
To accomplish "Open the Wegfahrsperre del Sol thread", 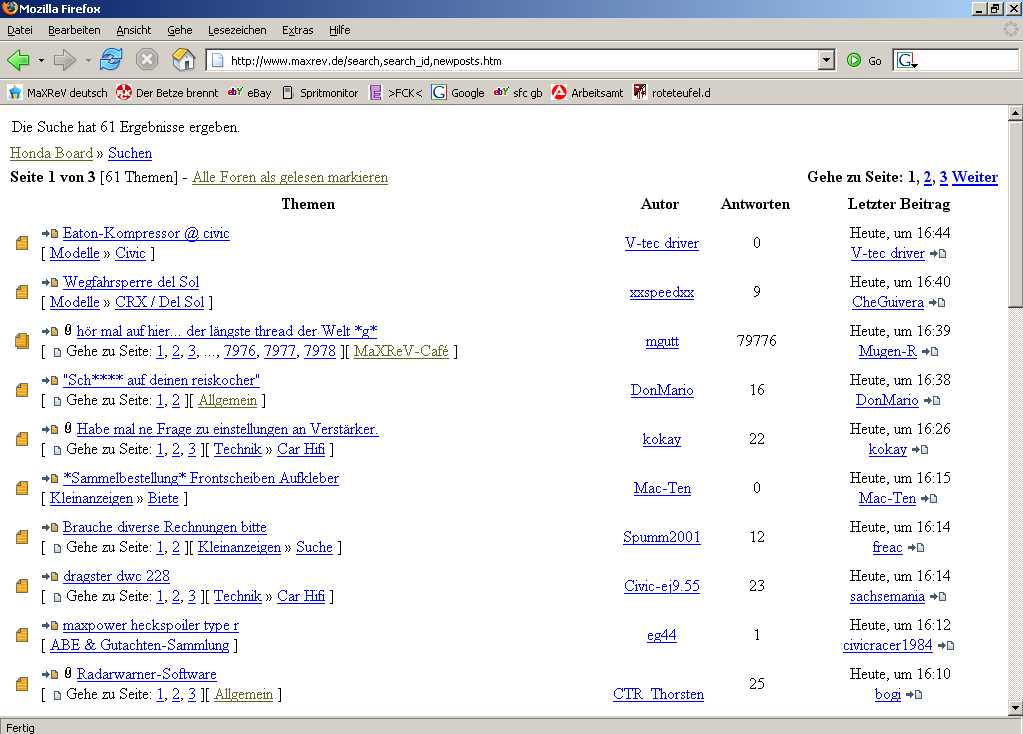I will point(130,282).
